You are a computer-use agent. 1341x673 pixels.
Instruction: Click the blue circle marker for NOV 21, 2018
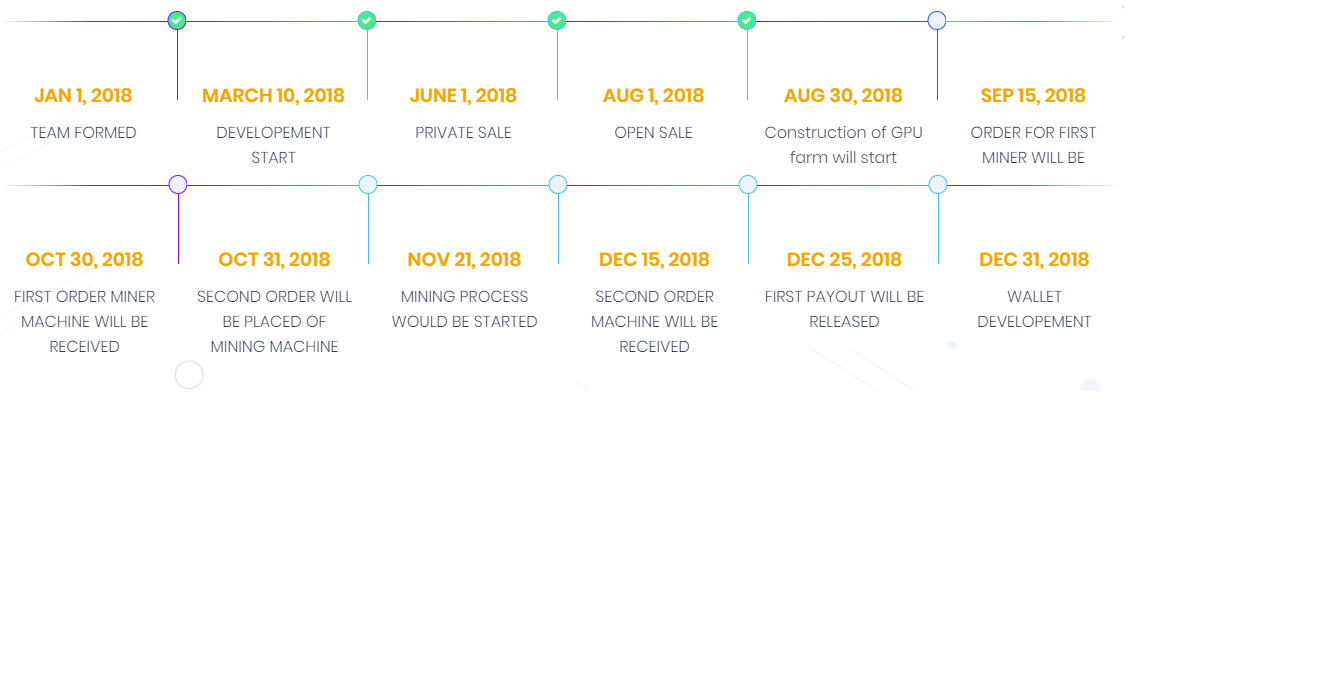[558, 184]
